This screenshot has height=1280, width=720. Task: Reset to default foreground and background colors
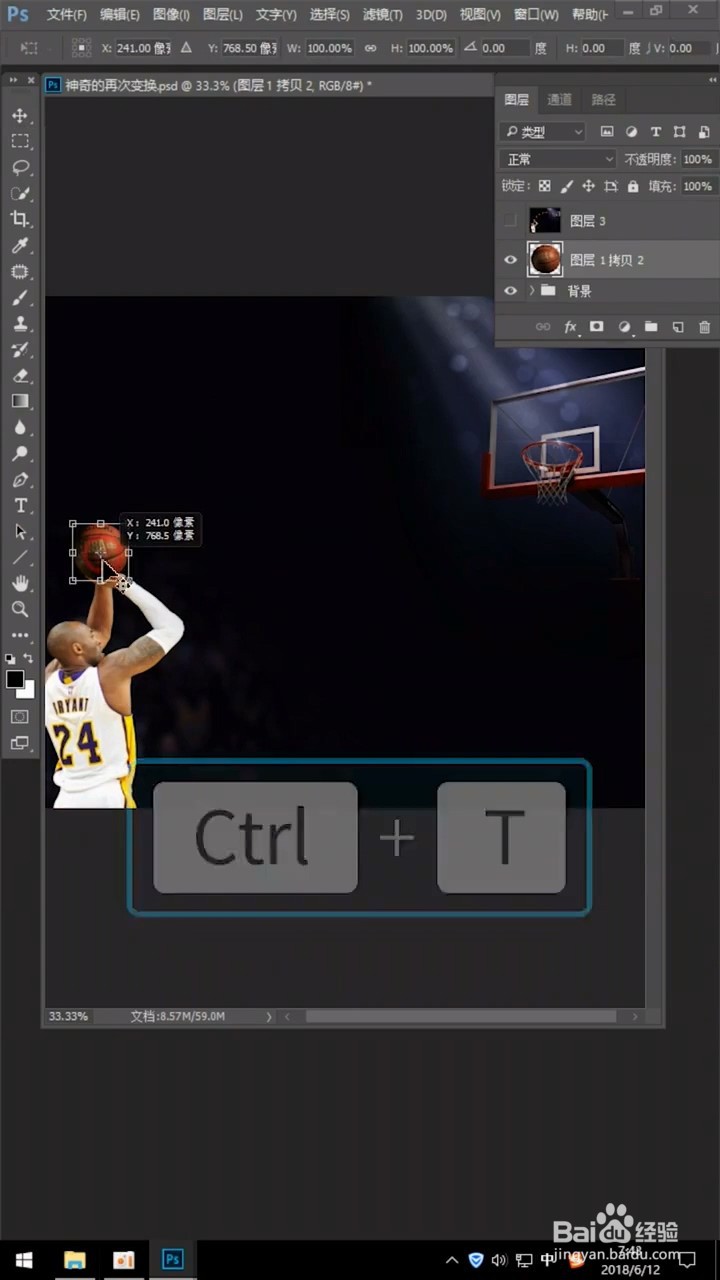(x=11, y=659)
